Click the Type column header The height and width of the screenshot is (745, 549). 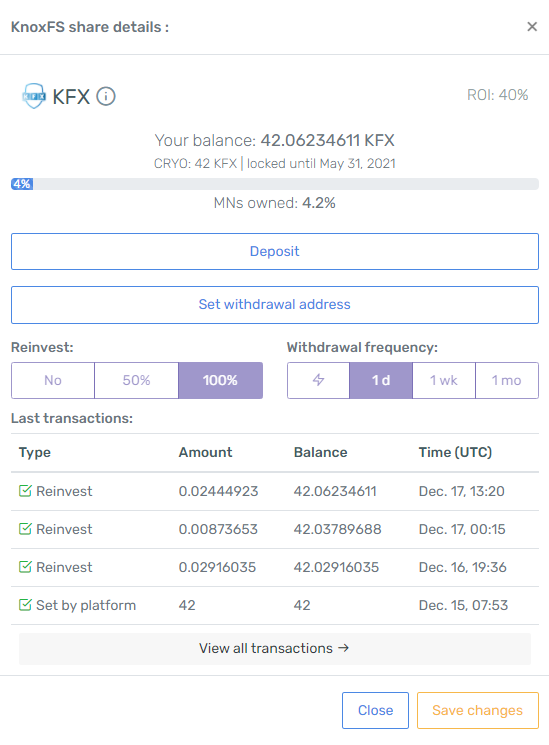tap(35, 453)
